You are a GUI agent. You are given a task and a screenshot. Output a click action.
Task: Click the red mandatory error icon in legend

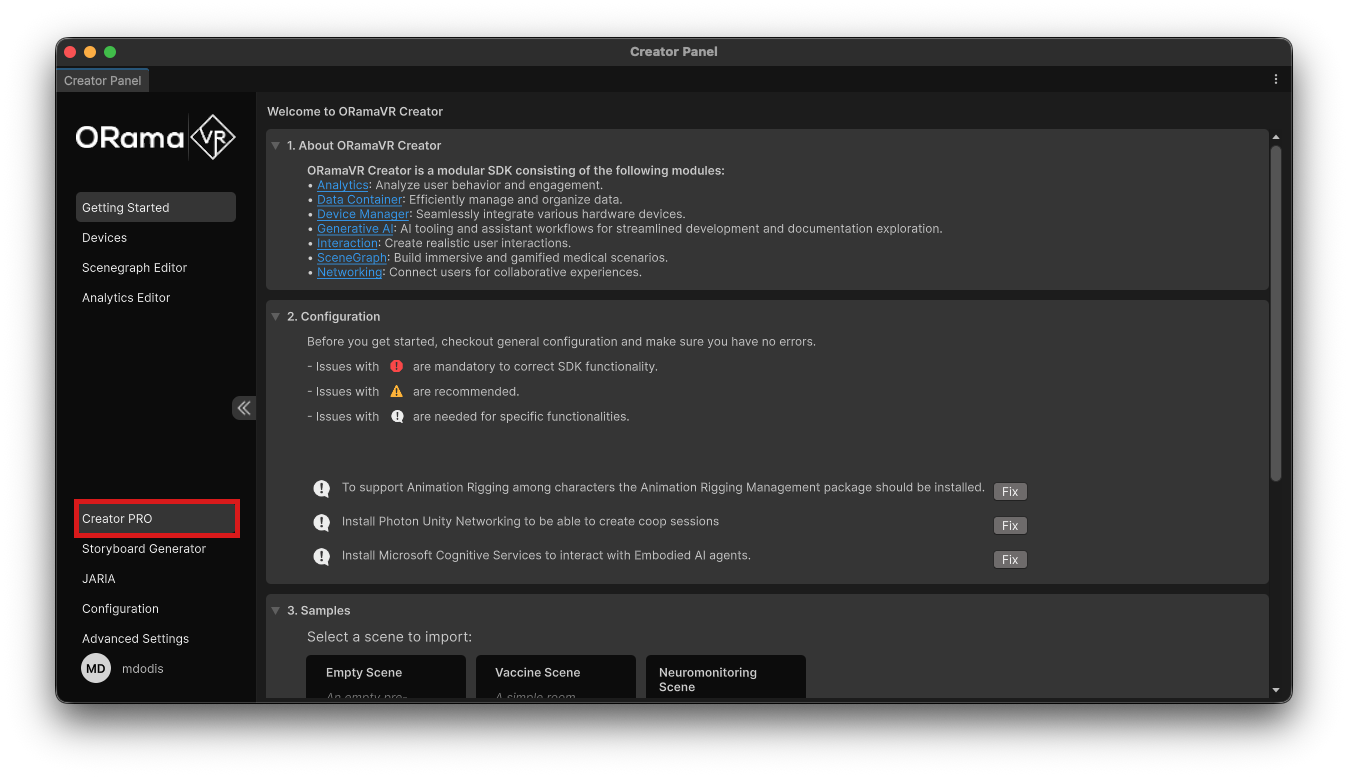click(x=397, y=367)
